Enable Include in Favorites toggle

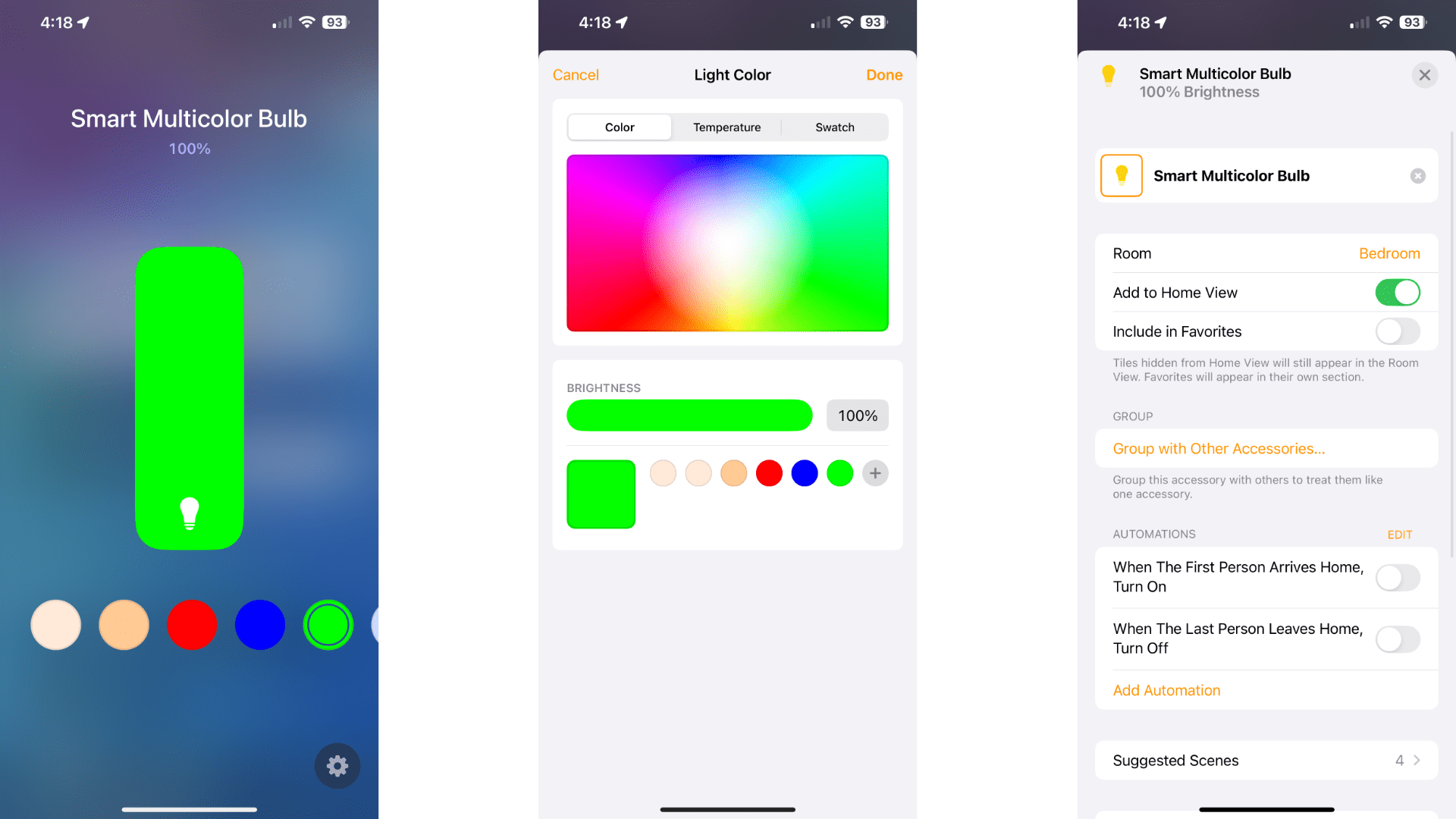pos(1398,331)
